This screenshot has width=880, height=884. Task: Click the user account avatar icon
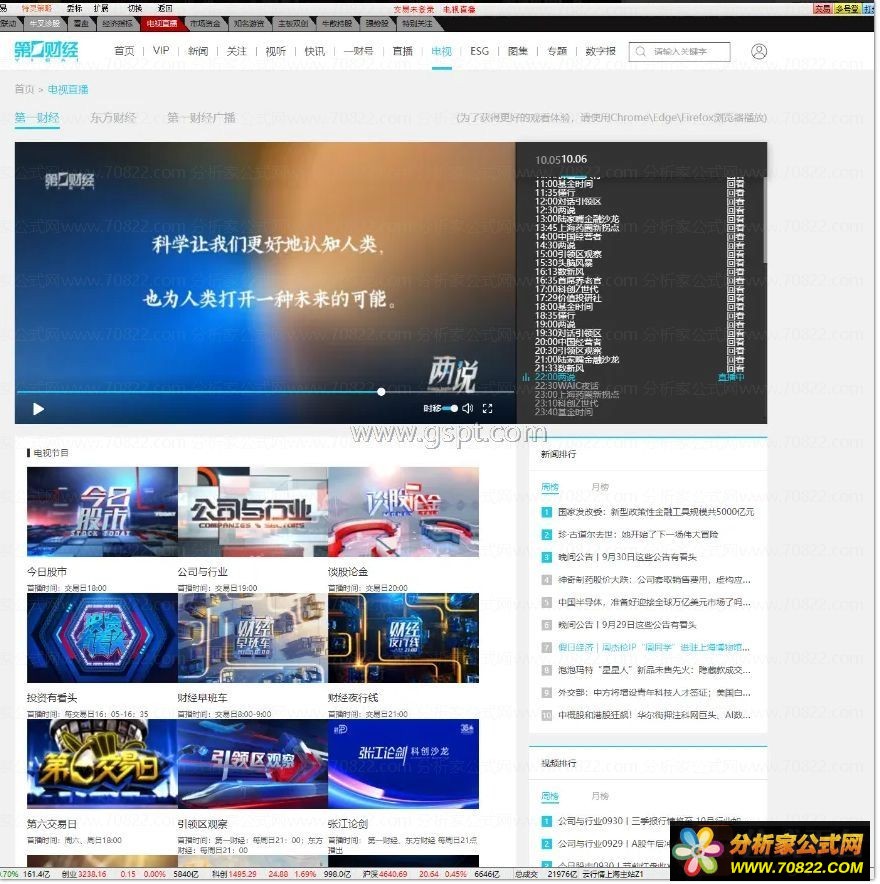pyautogui.click(x=759, y=51)
